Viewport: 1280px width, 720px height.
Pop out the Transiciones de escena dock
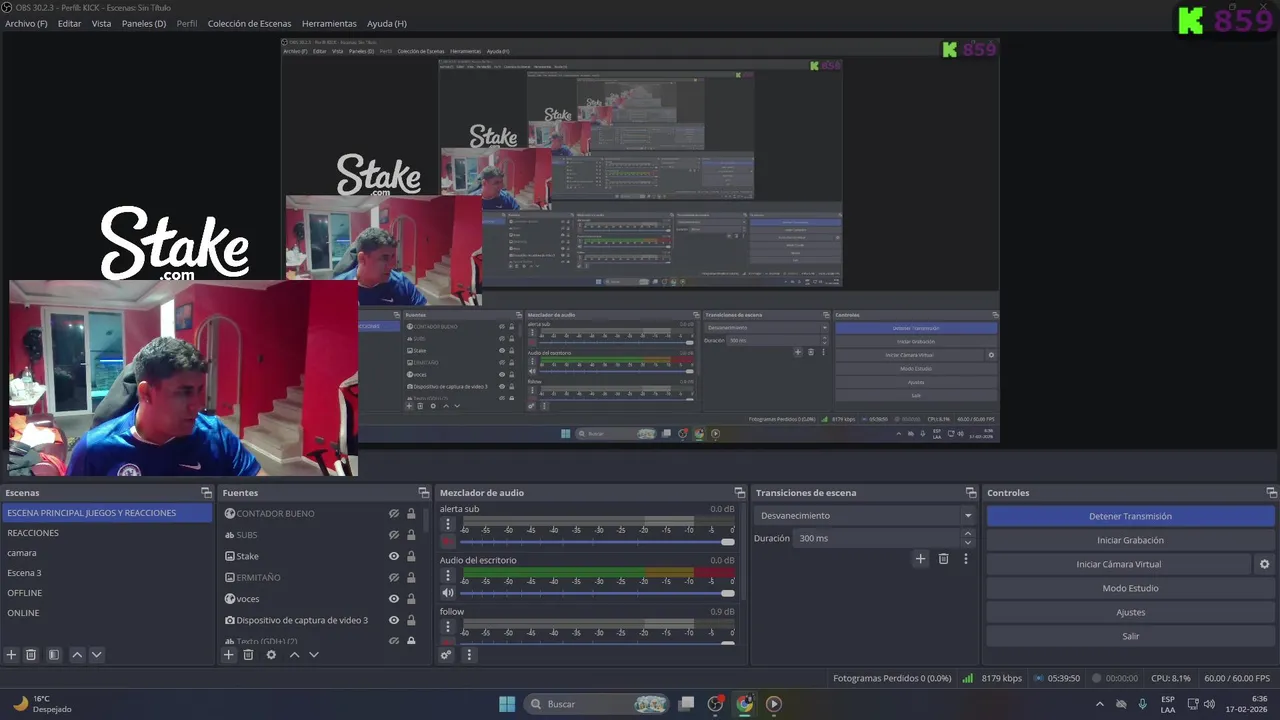[971, 493]
